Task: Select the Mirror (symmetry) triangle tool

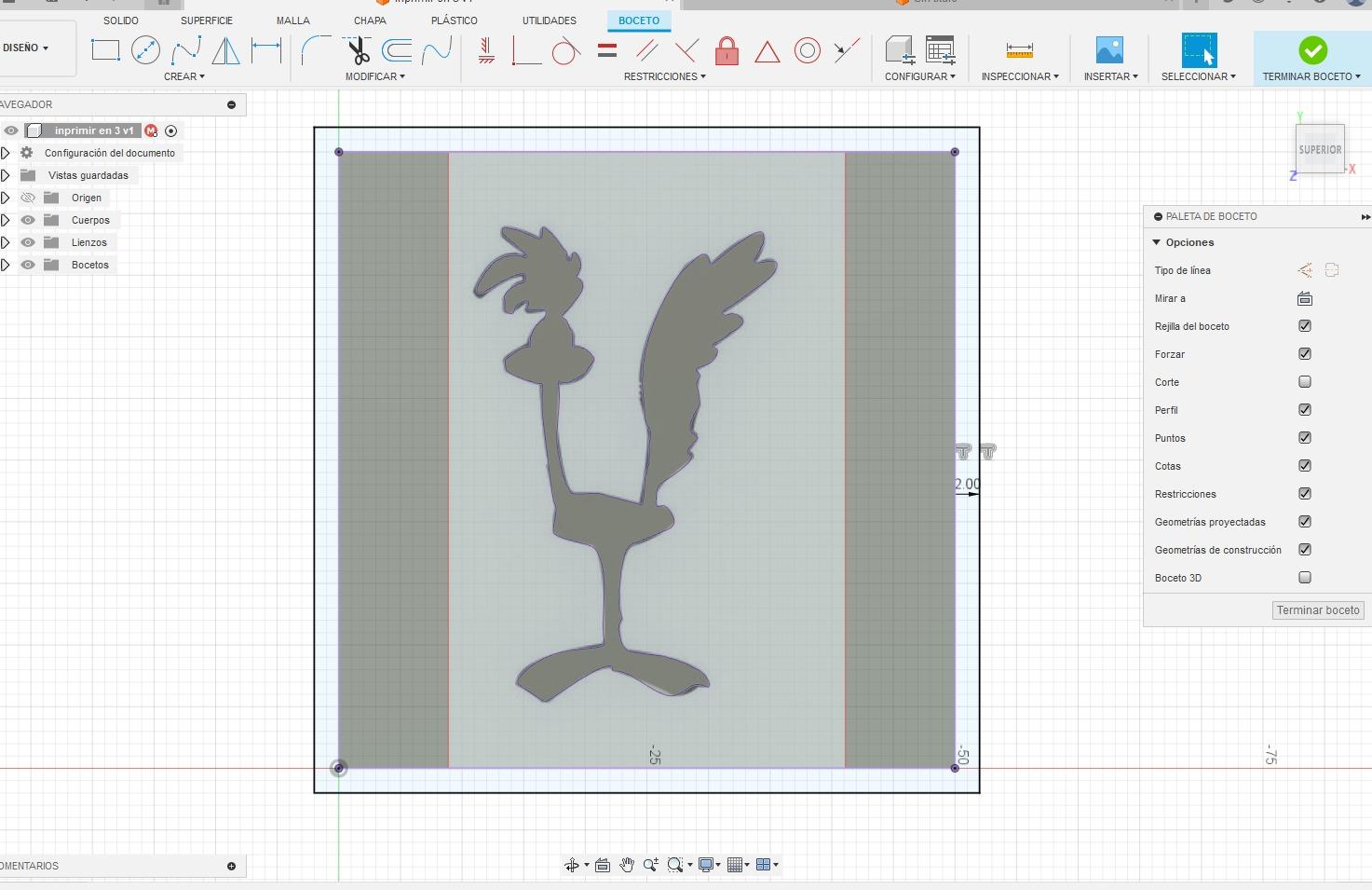Action: pyautogui.click(x=226, y=50)
